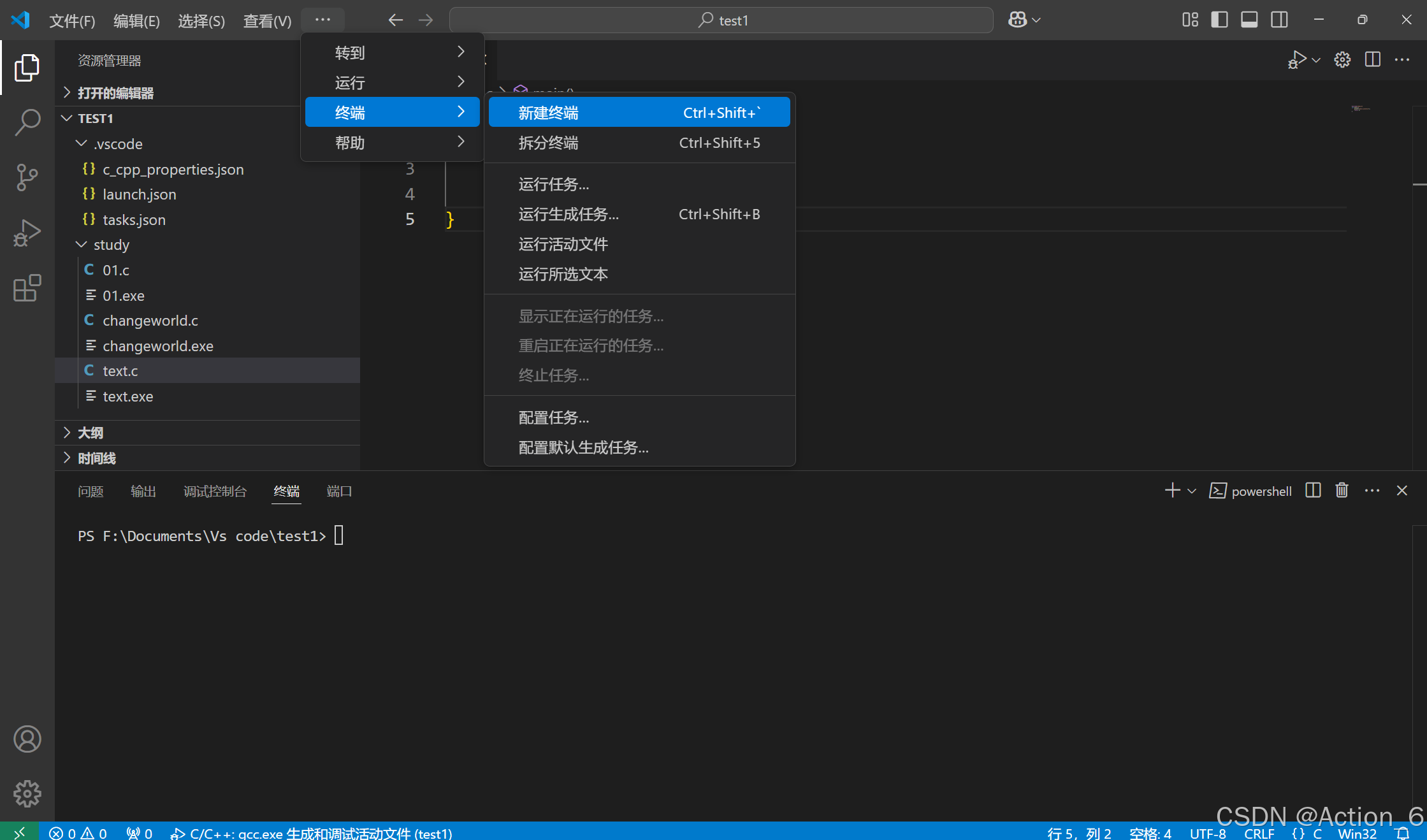Open the Source Control view icon
Image resolution: width=1427 pixels, height=840 pixels.
tap(27, 177)
